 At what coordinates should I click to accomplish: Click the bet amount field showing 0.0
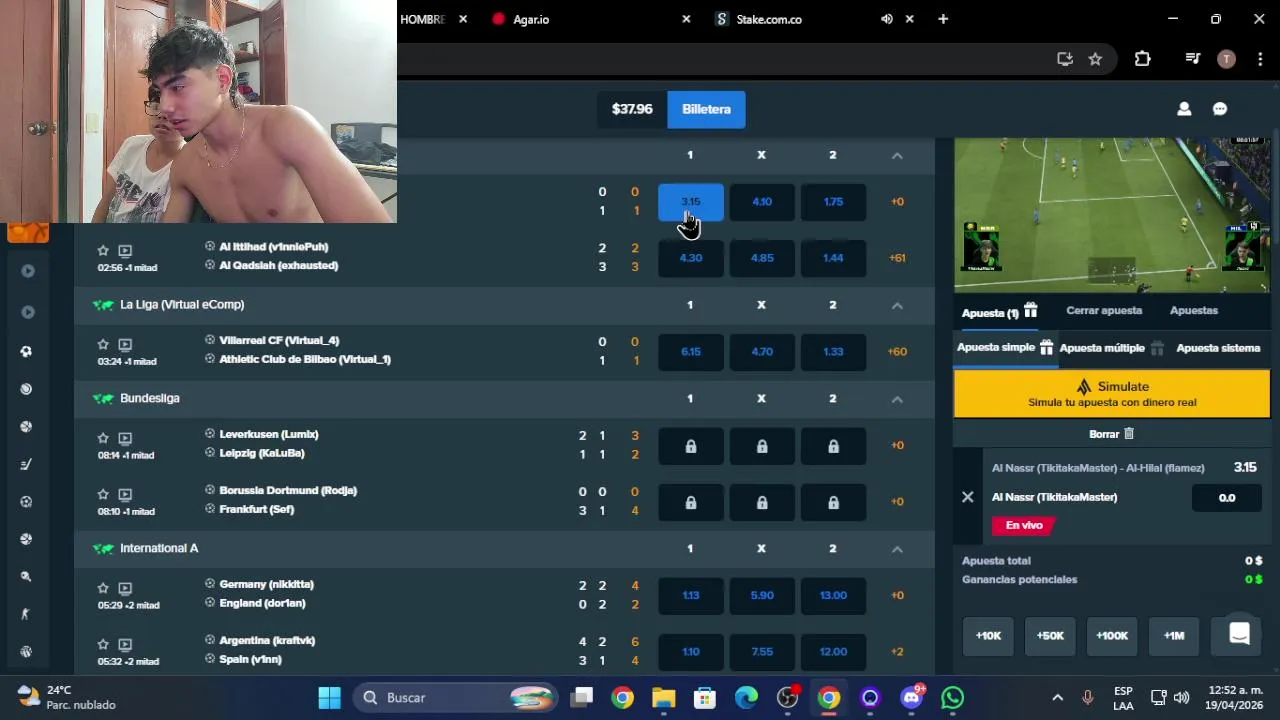click(1227, 497)
